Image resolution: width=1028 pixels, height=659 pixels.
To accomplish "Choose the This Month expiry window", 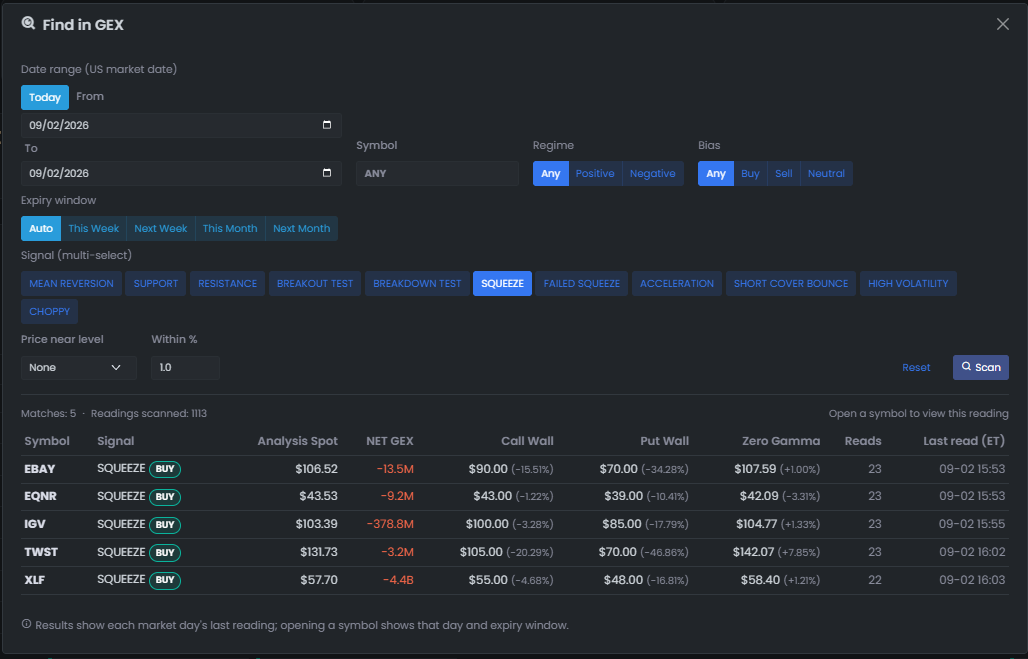I will [x=230, y=228].
